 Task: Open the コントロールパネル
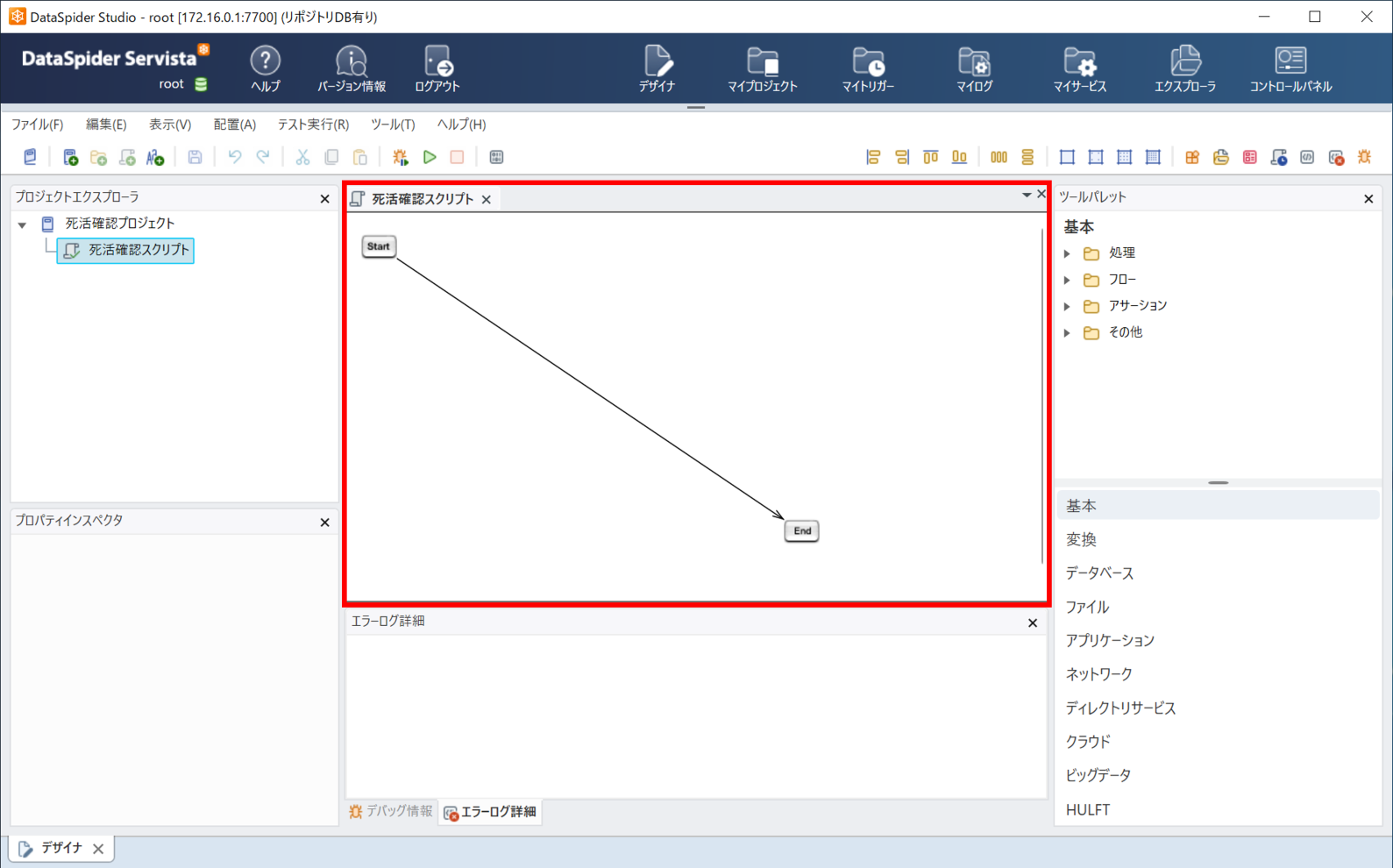(1290, 68)
